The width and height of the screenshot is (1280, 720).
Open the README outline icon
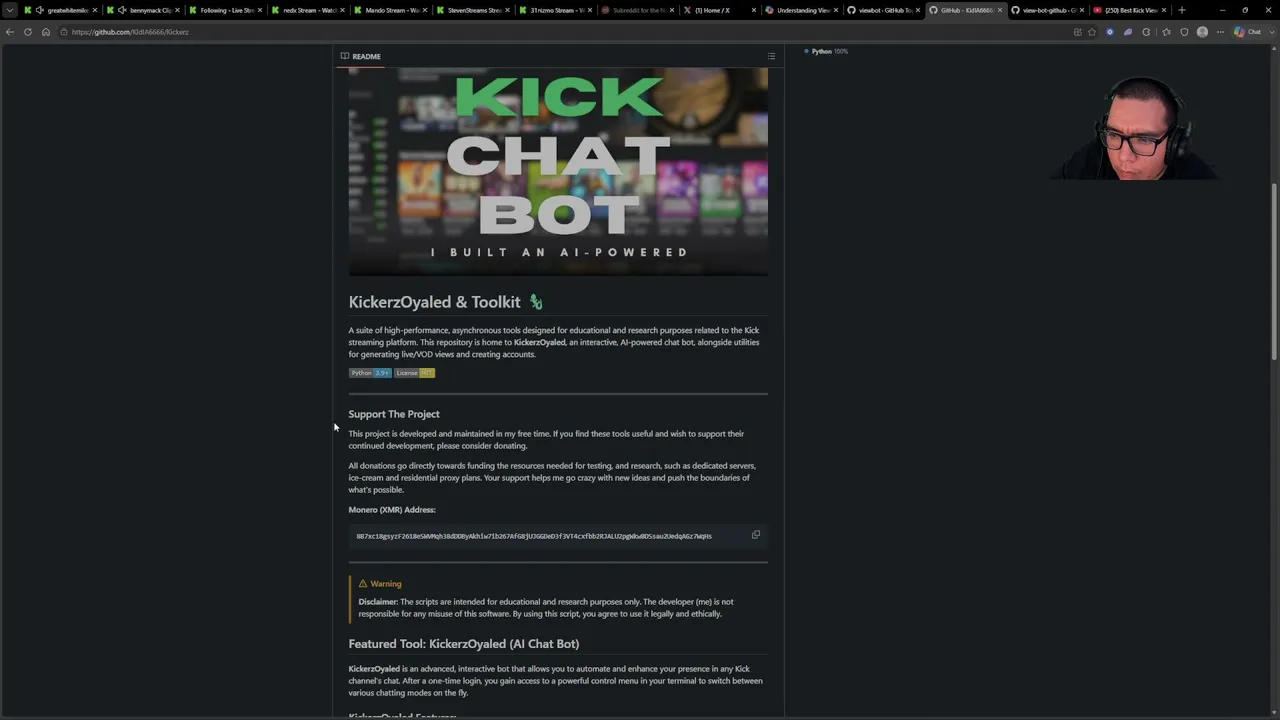pyautogui.click(x=771, y=56)
